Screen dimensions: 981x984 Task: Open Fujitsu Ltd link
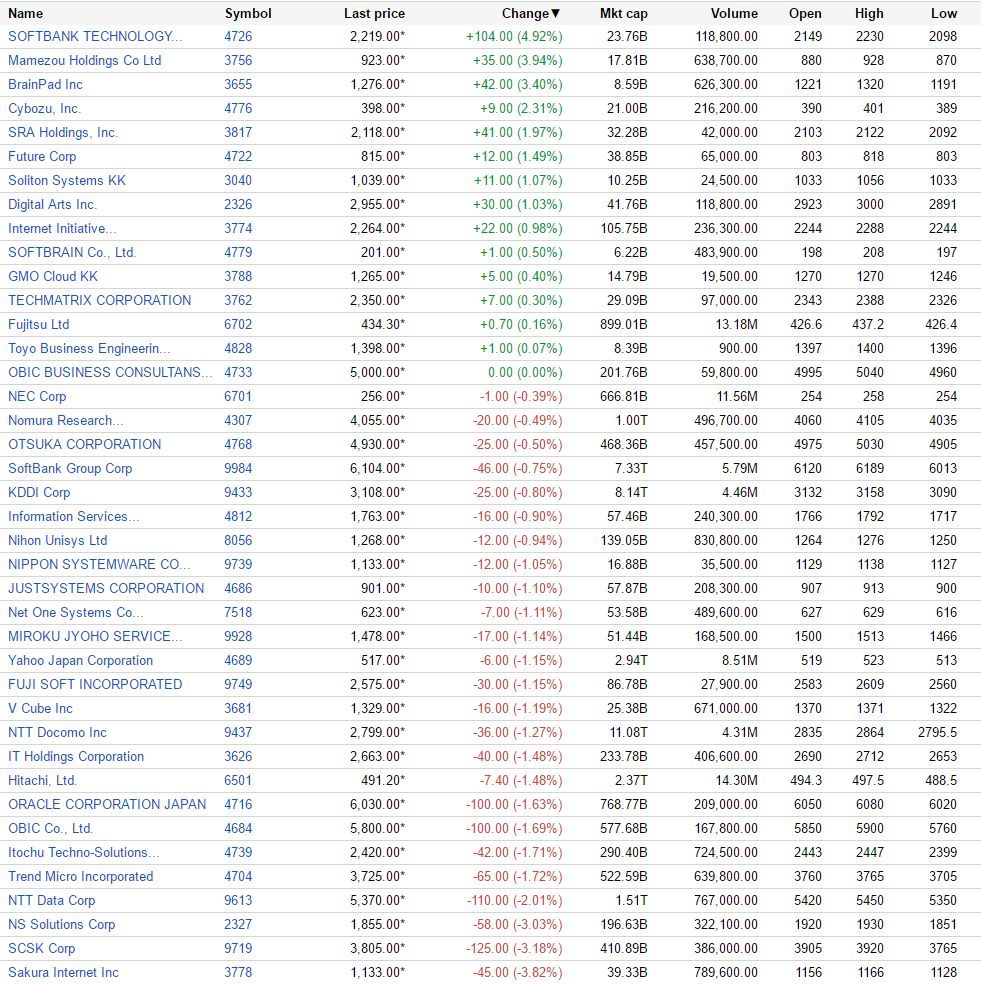[x=38, y=324]
